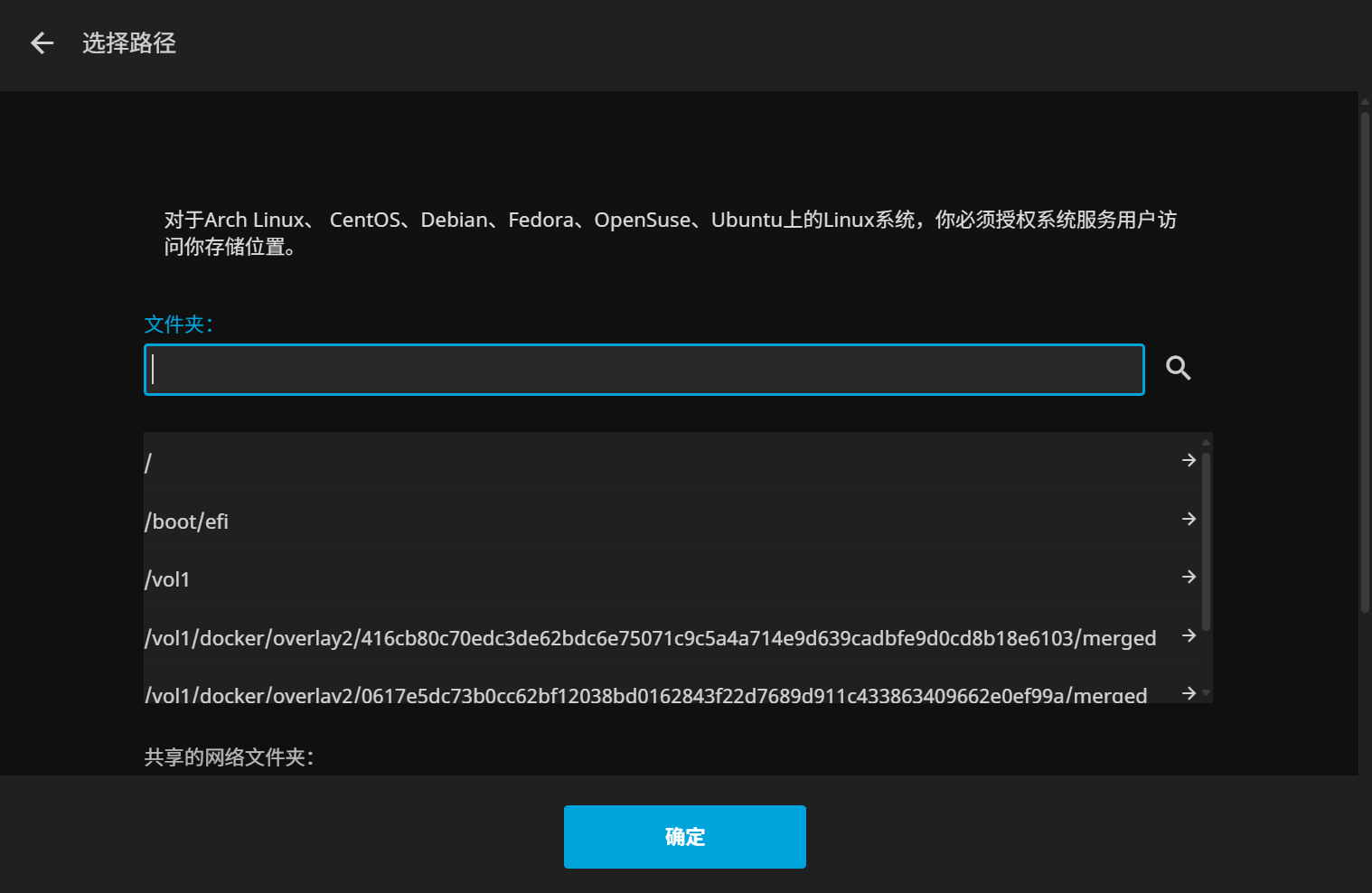This screenshot has height=893, width=1372.
Task: Select the docker overlay2 0617e5dc merged path
Action: pyautogui.click(x=645, y=694)
